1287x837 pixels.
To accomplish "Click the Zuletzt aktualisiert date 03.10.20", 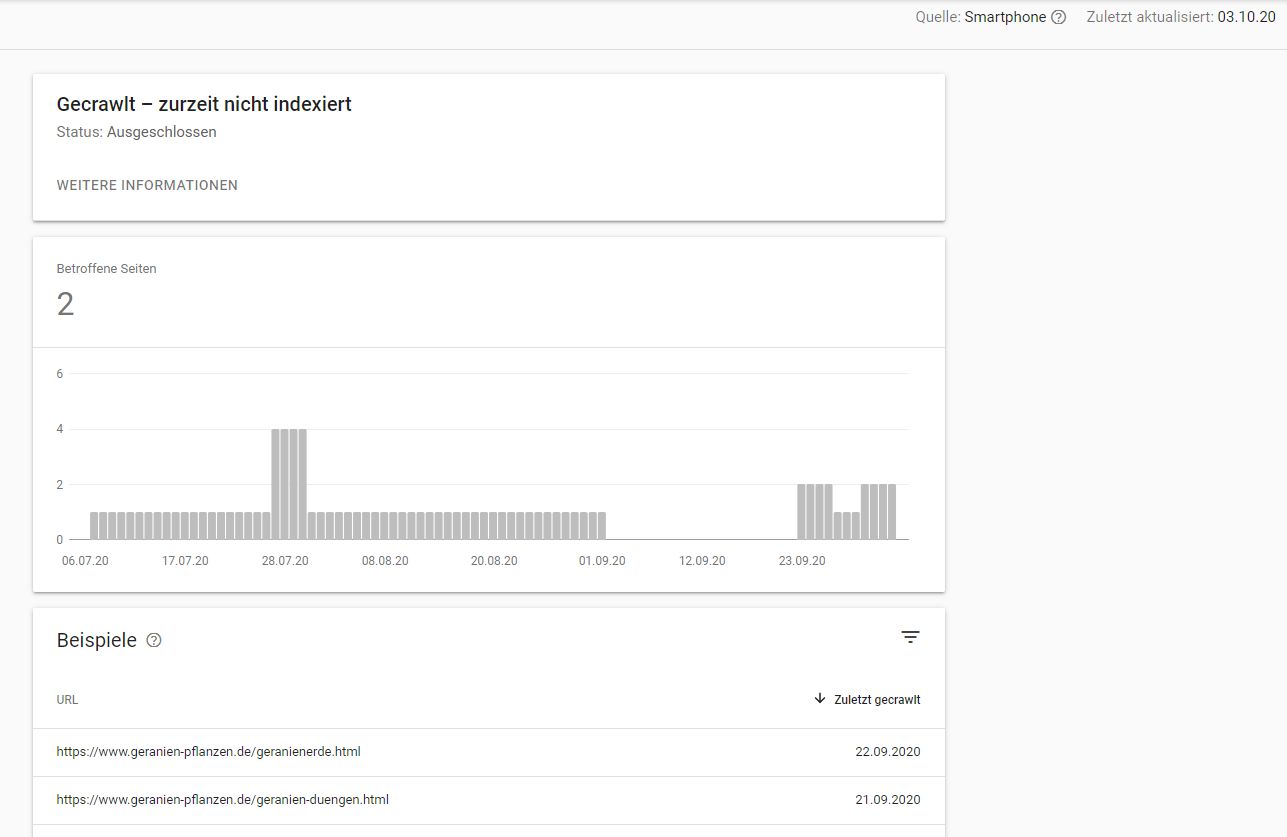I will [1246, 17].
